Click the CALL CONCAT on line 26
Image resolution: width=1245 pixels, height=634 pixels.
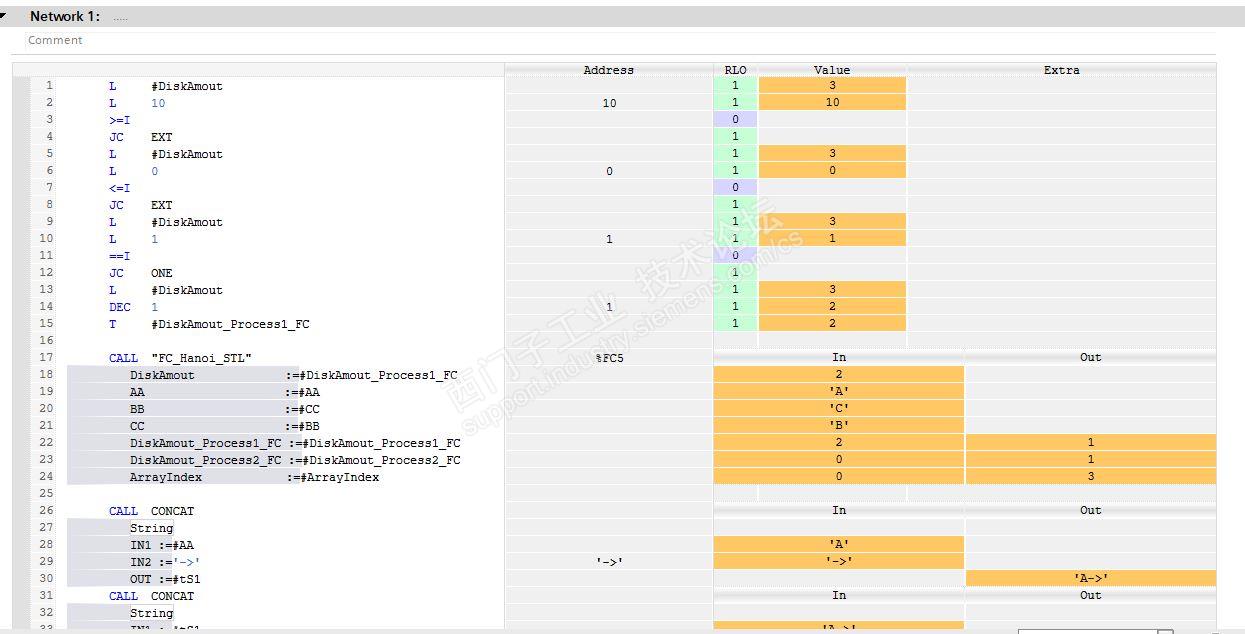pos(151,511)
